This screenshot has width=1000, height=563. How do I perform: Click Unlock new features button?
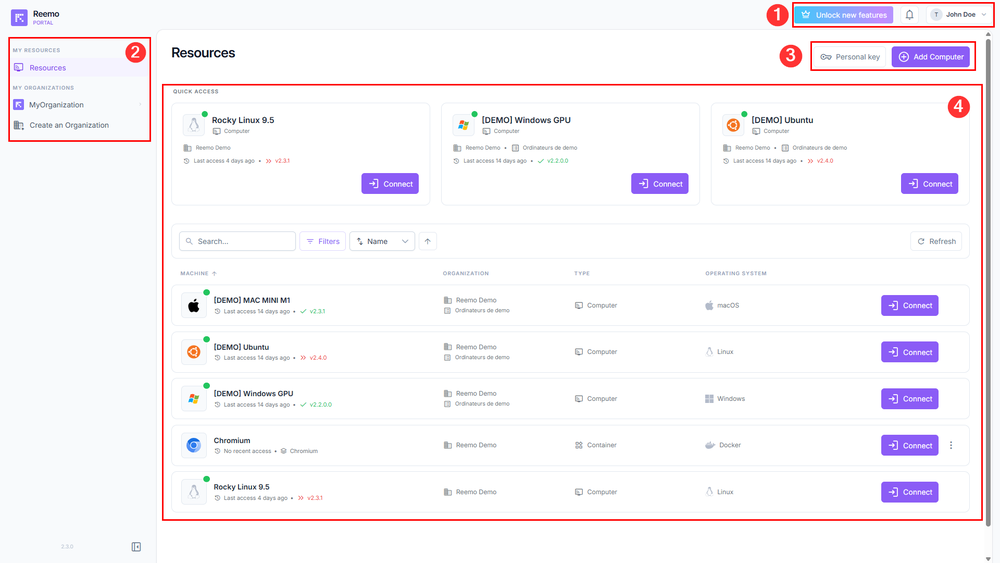point(843,15)
